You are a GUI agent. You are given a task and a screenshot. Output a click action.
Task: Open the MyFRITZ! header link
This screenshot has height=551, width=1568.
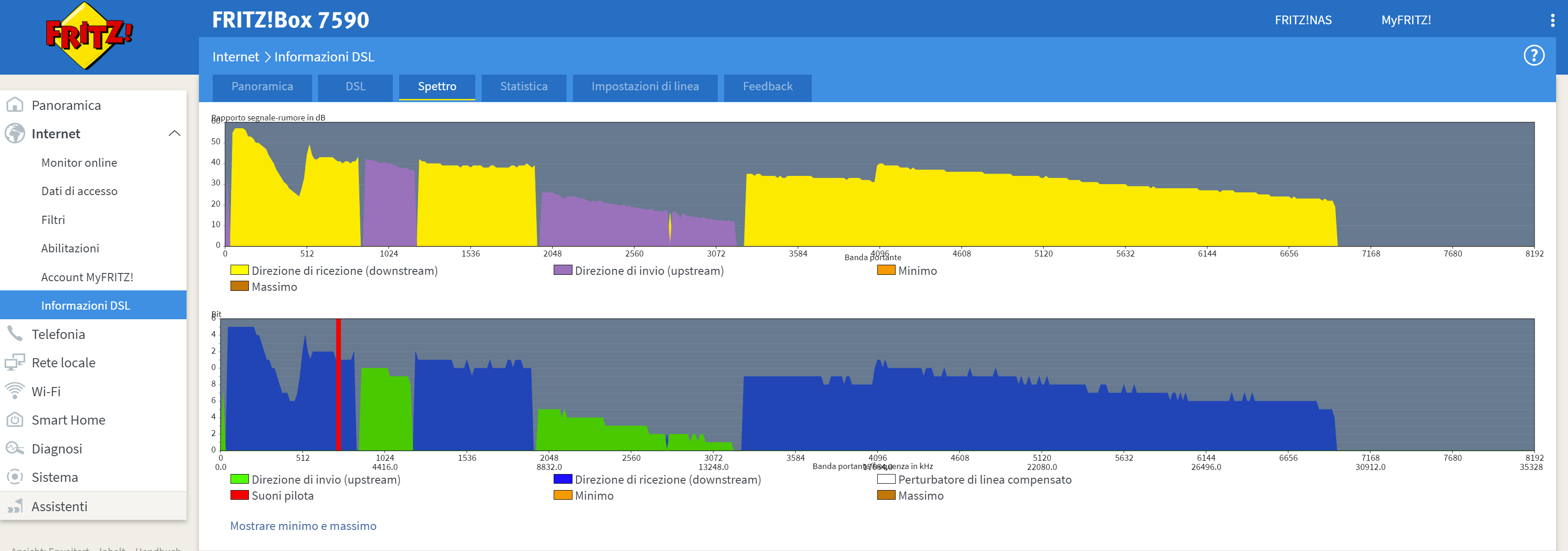pyautogui.click(x=1405, y=20)
